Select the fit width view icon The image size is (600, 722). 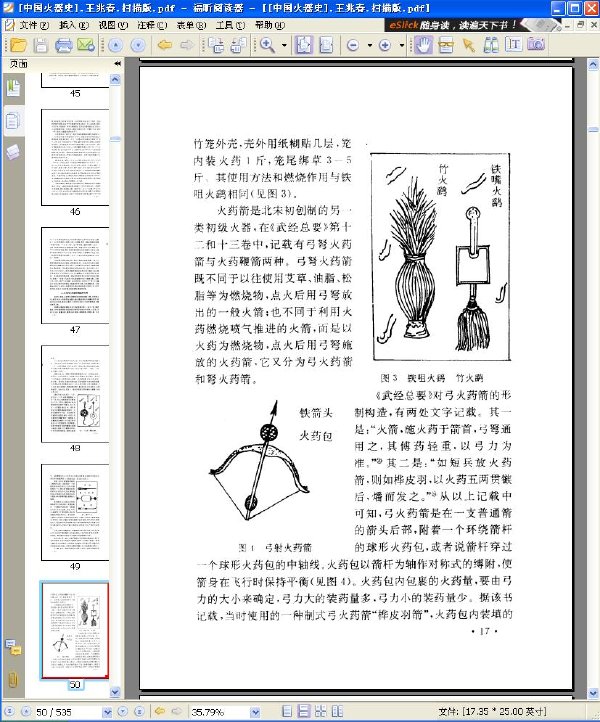326,45
